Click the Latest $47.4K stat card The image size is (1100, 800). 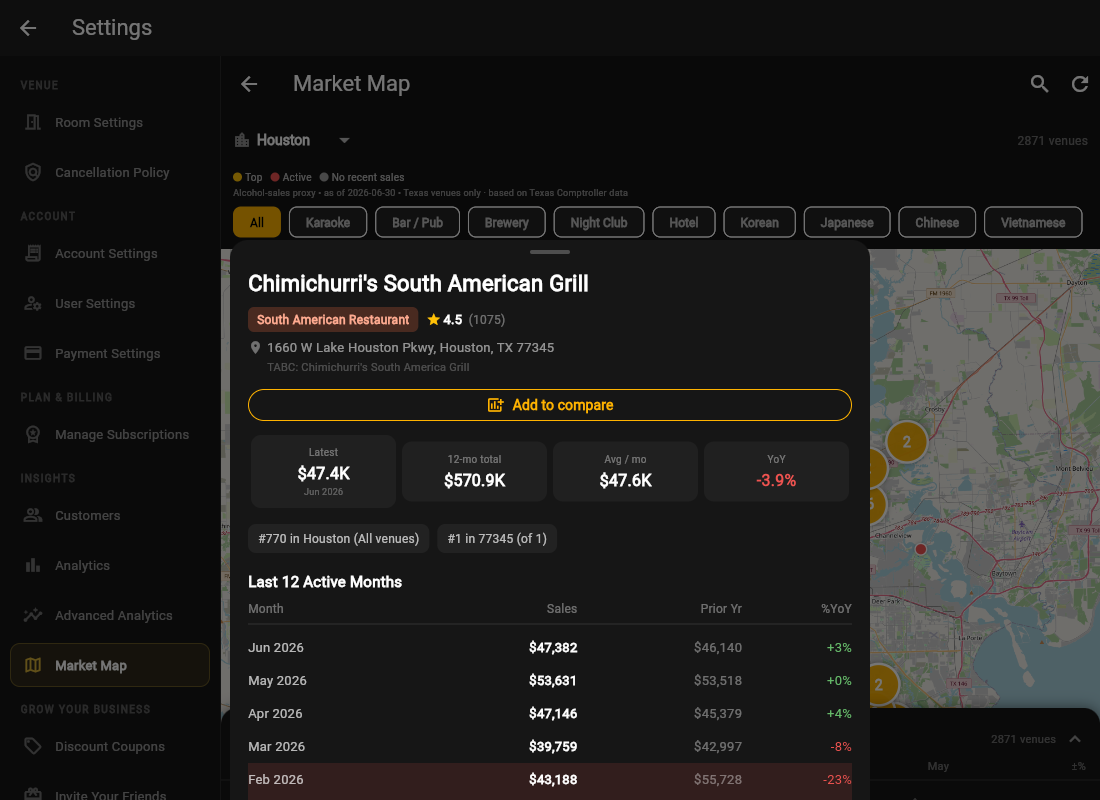(x=323, y=472)
